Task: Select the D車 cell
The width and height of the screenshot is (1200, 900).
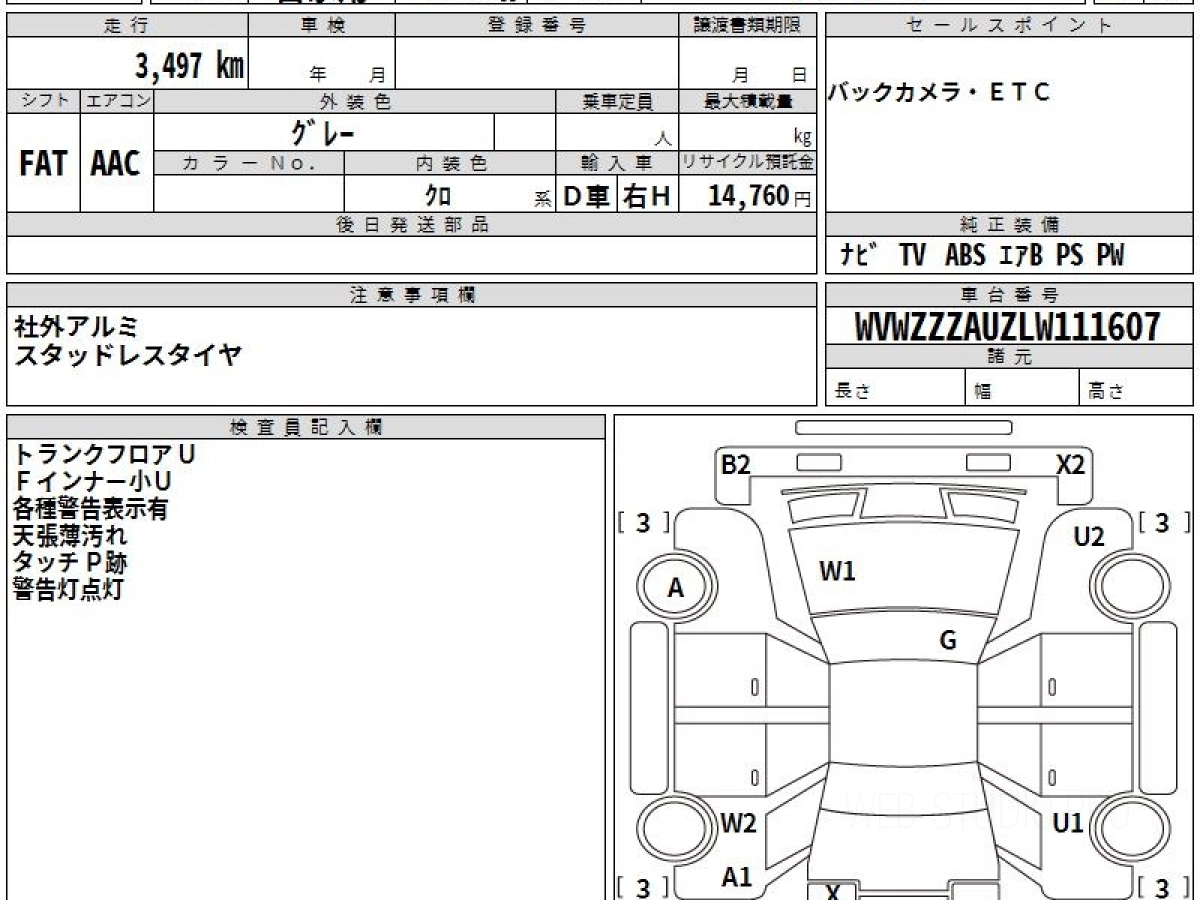Action: (587, 197)
